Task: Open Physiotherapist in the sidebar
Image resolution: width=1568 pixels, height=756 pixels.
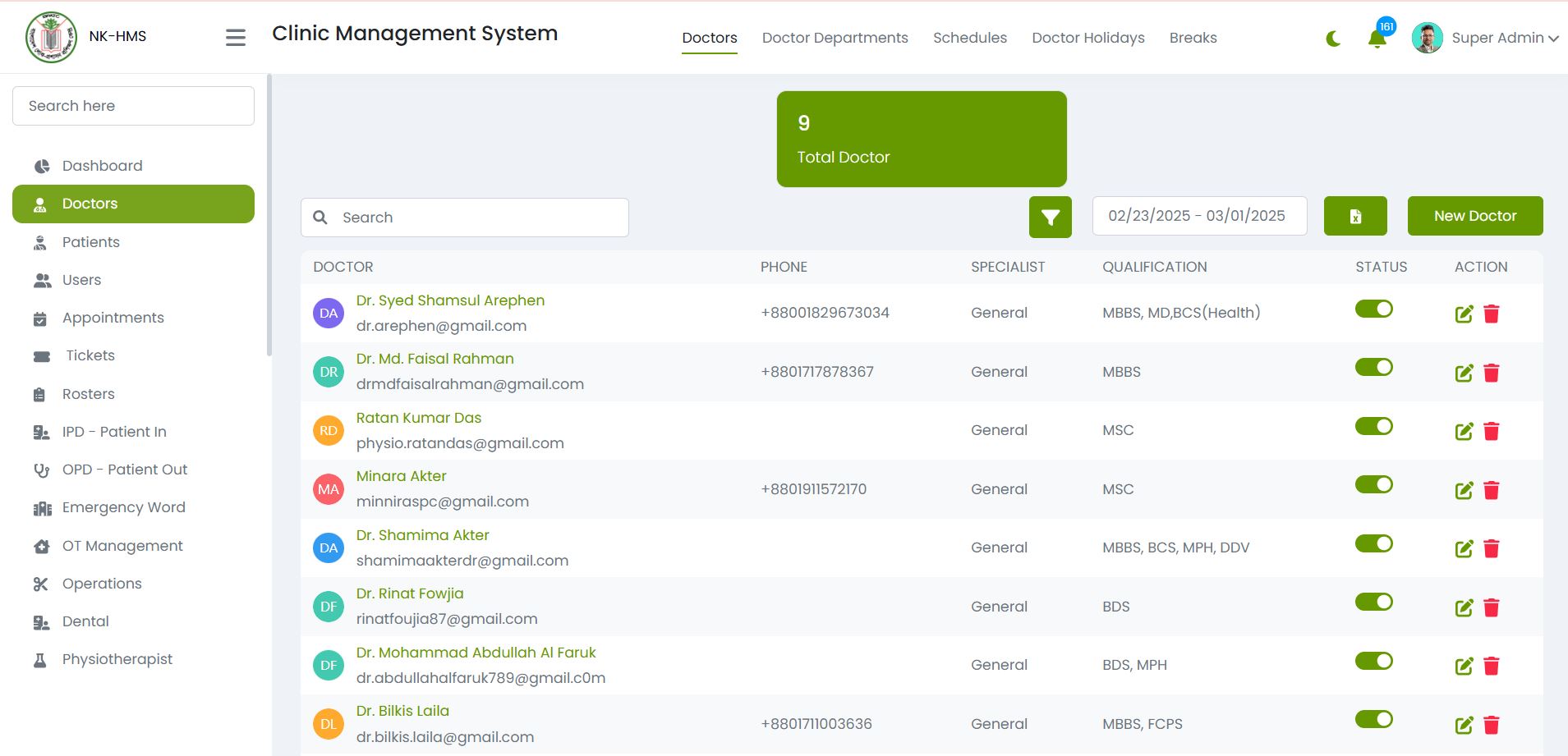Action: click(133, 659)
